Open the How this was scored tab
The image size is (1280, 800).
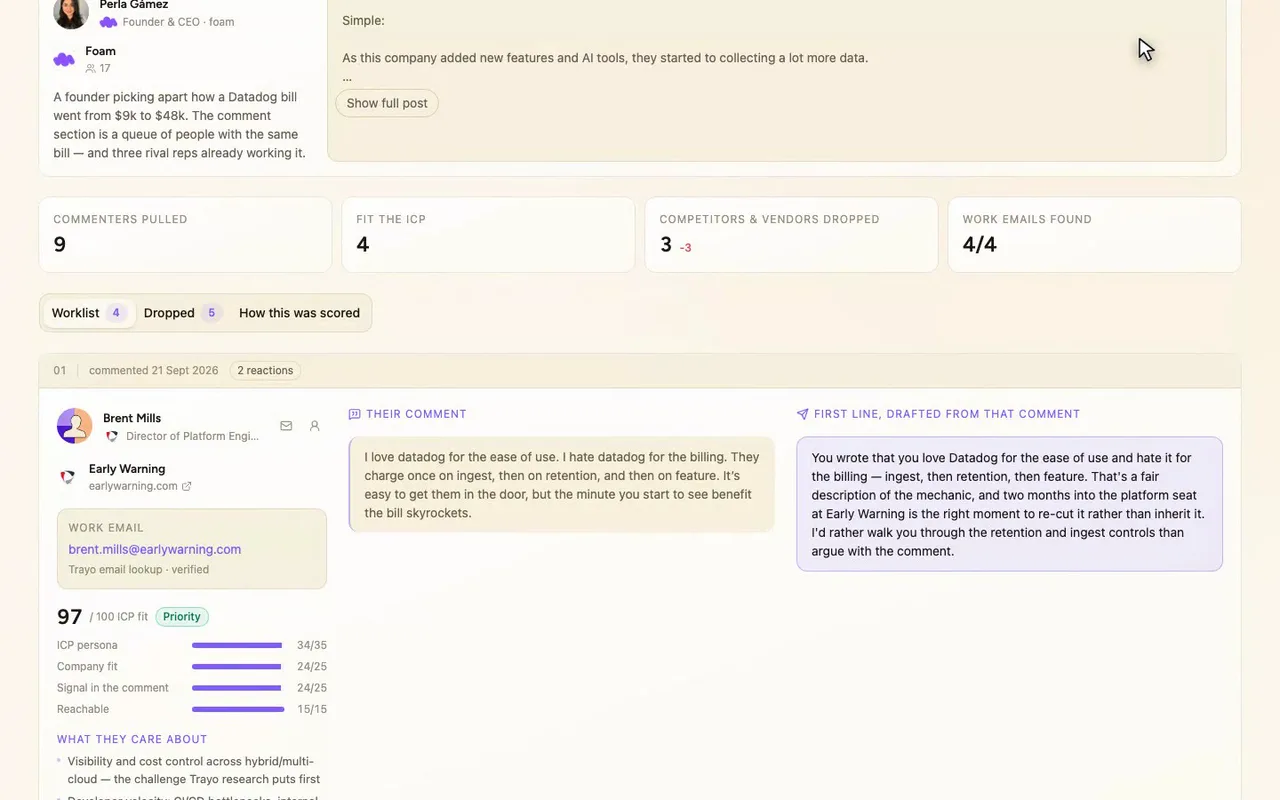click(299, 313)
